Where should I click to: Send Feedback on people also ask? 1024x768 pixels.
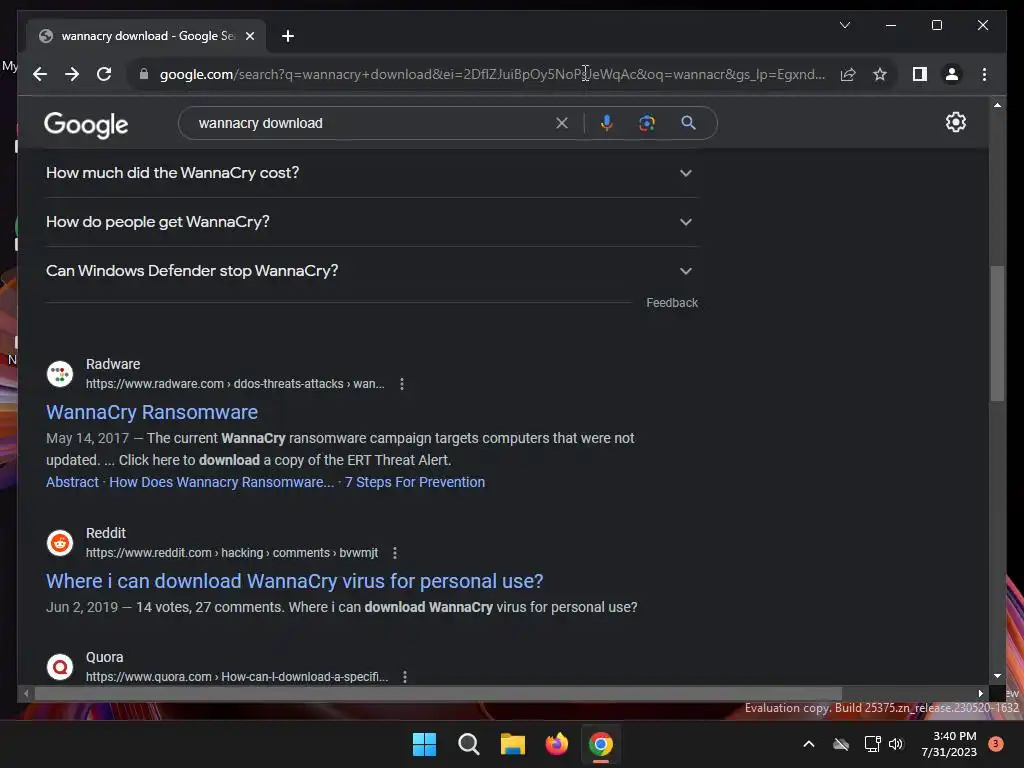tap(672, 303)
